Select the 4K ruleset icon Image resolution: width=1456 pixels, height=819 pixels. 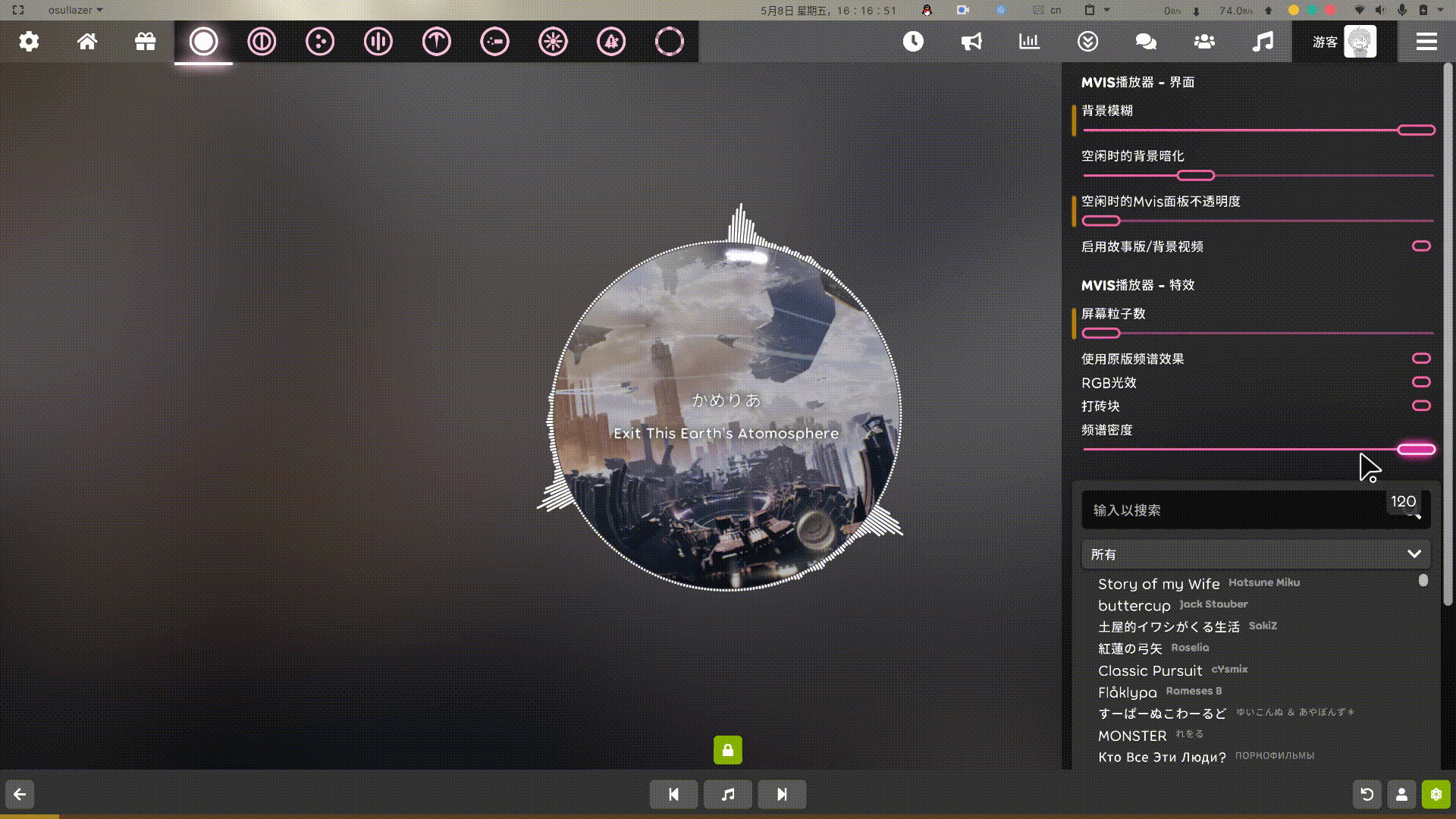pos(611,41)
